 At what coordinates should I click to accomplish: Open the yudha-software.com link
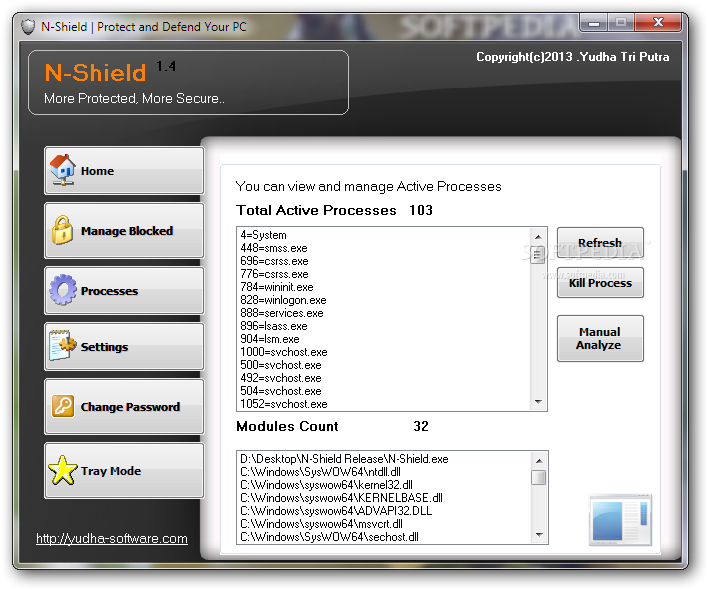click(x=112, y=538)
